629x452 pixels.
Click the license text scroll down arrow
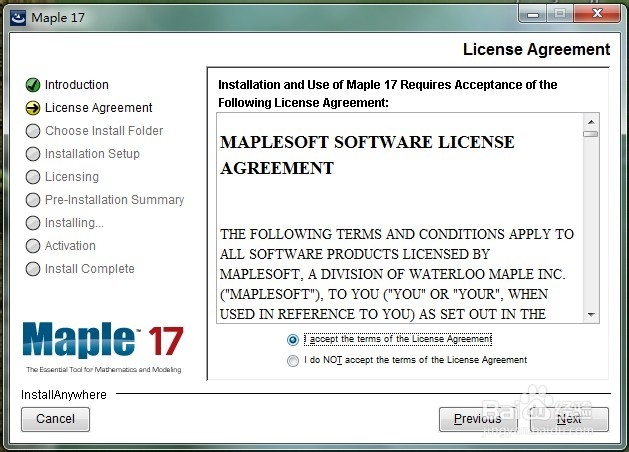coord(591,315)
